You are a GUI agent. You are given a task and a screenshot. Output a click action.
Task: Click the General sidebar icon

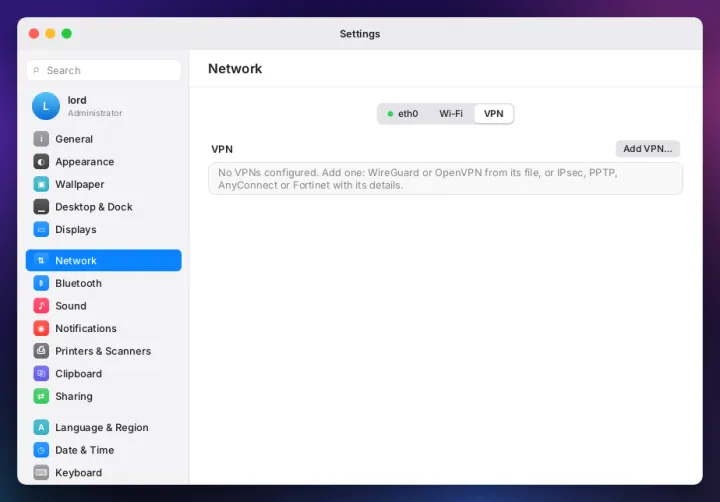click(x=41, y=139)
